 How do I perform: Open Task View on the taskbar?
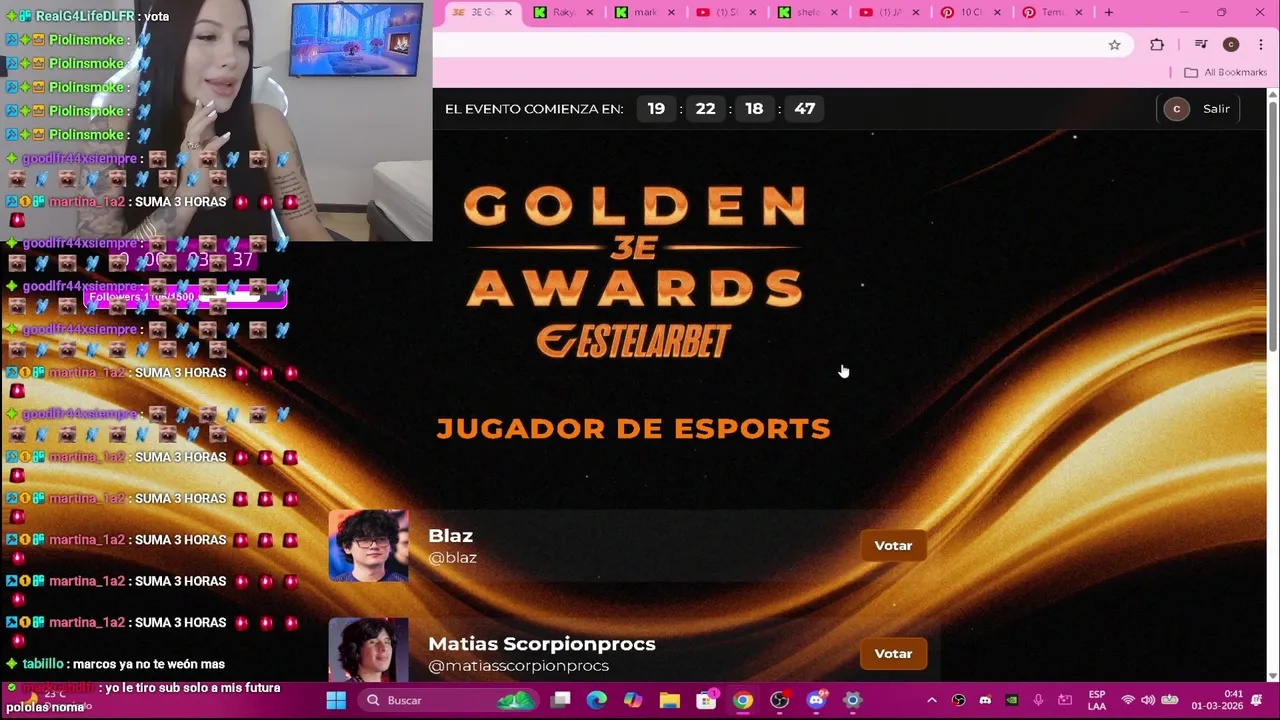tap(560, 700)
